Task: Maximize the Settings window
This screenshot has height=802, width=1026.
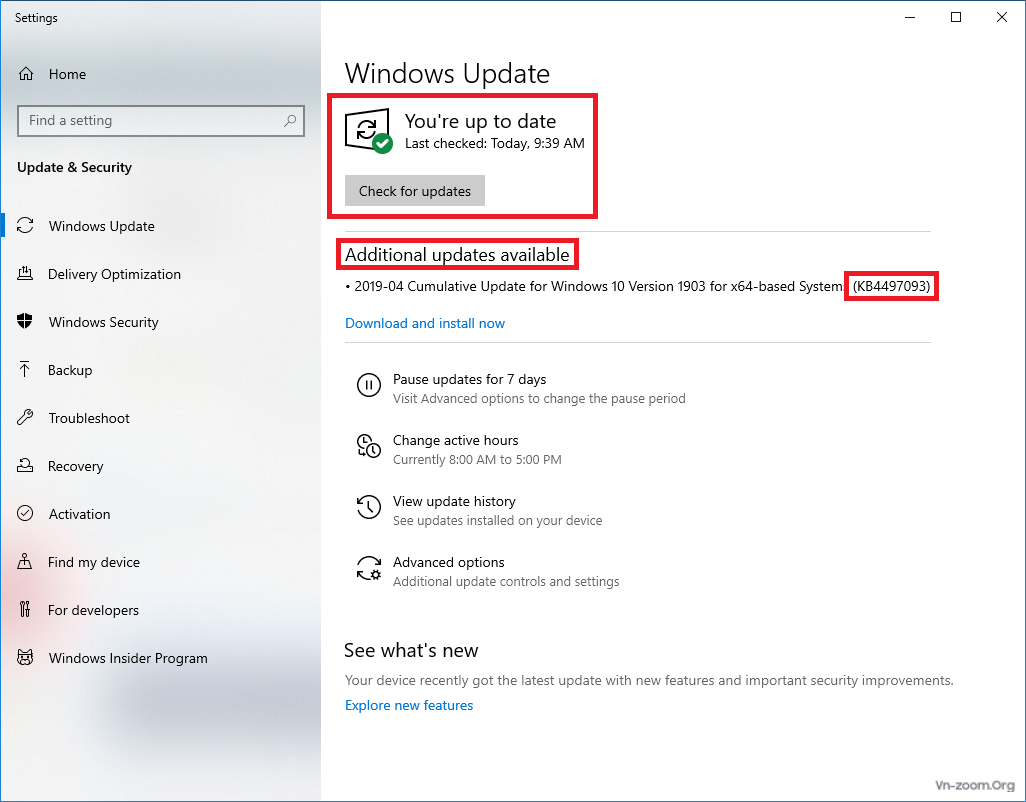Action: [955, 18]
